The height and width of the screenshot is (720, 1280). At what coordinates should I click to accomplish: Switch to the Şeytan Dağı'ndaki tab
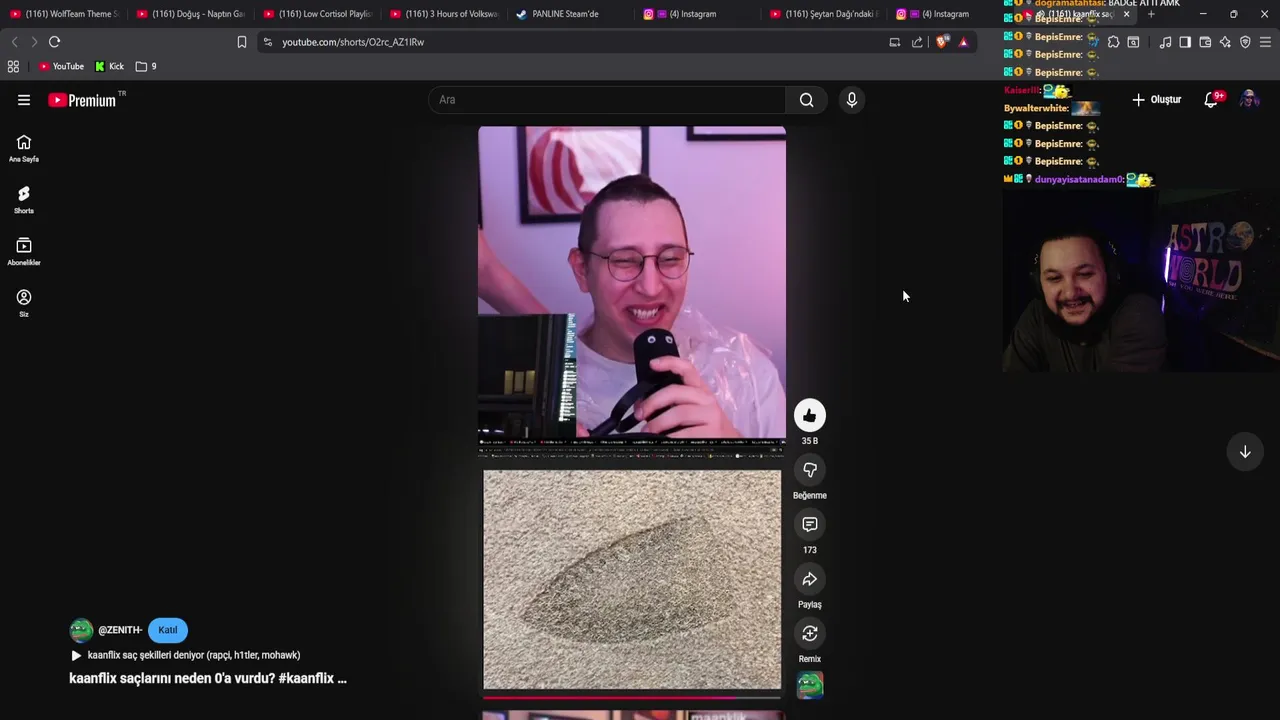[x=824, y=14]
